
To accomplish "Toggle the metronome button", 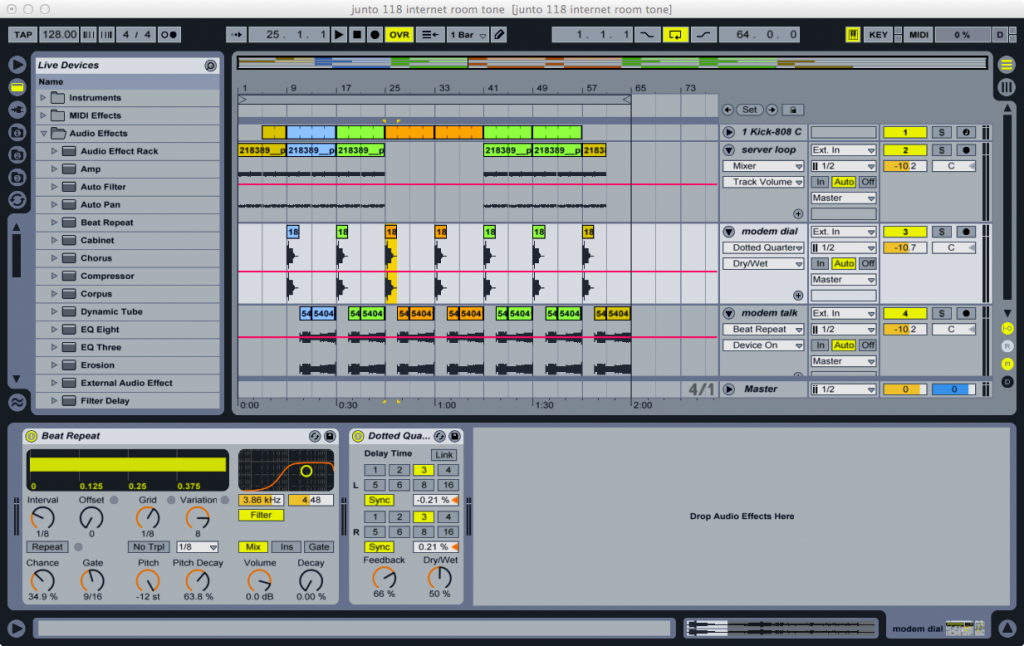I will click(x=168, y=35).
